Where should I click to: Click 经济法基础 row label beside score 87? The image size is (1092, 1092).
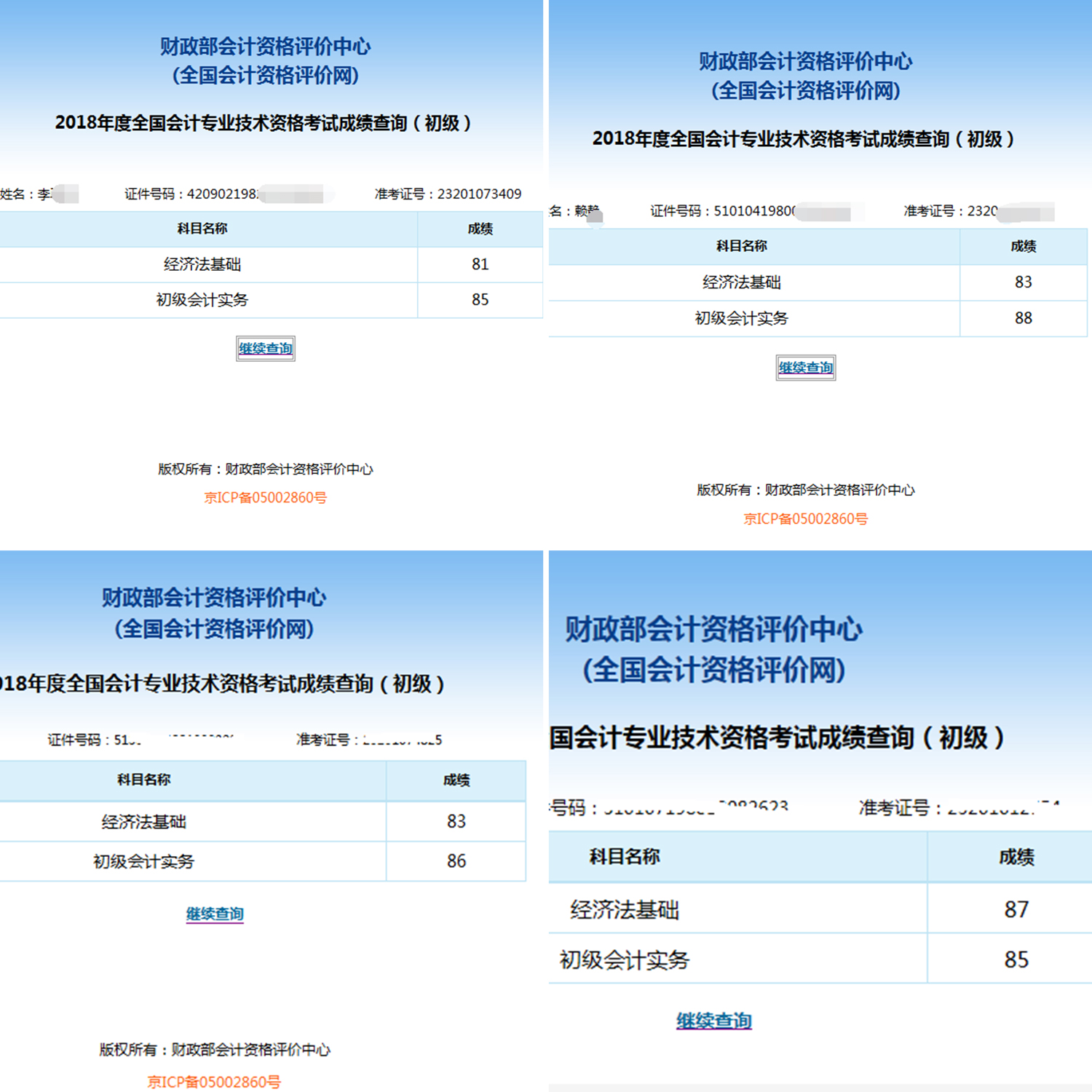625,909
